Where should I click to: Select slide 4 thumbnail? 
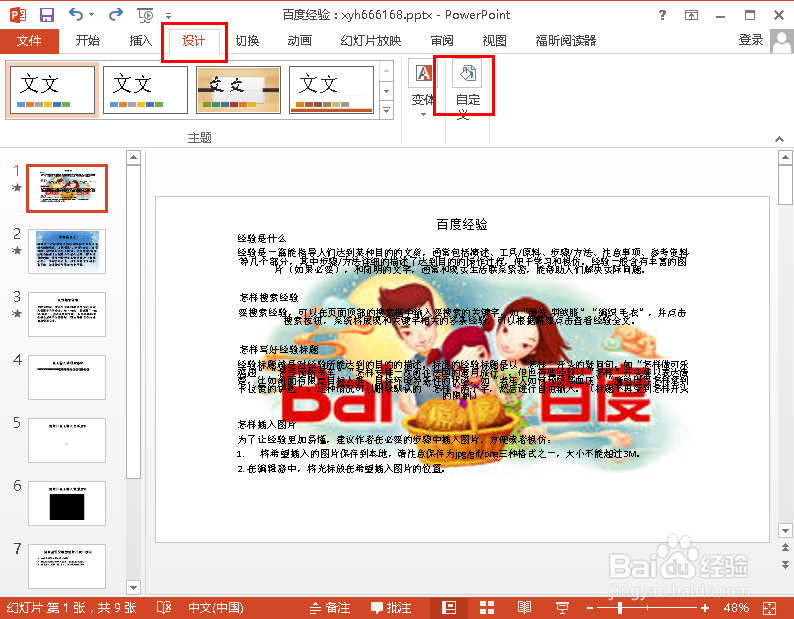[67, 377]
